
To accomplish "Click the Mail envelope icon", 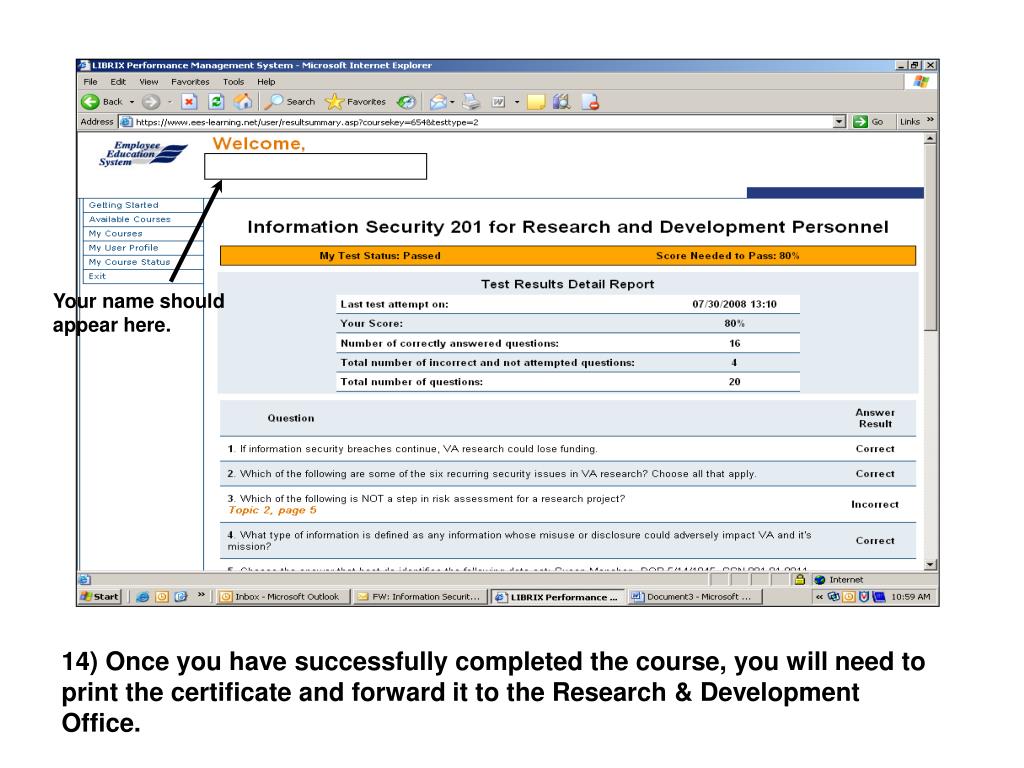I will click(x=438, y=102).
